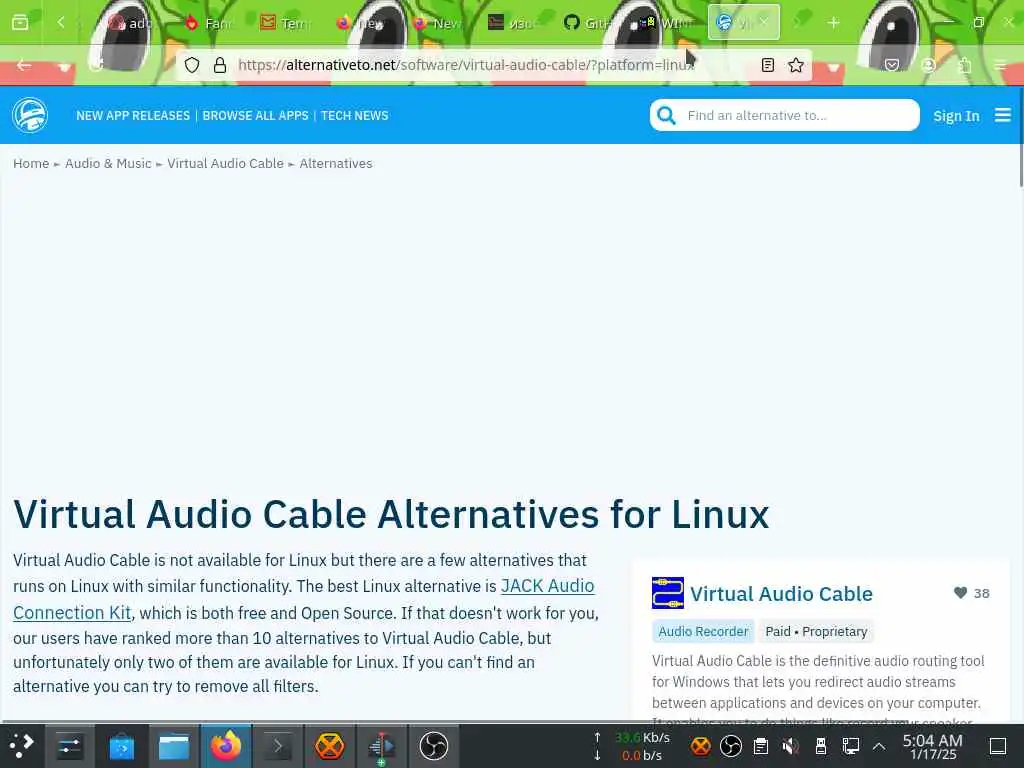
Task: Click the AlternativeTo site logo
Action: 30,115
